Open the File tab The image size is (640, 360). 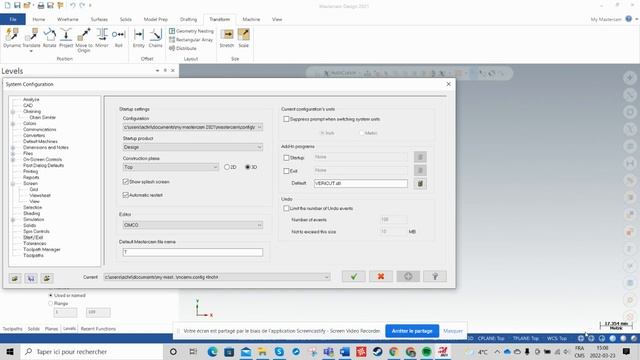(x=13, y=19)
